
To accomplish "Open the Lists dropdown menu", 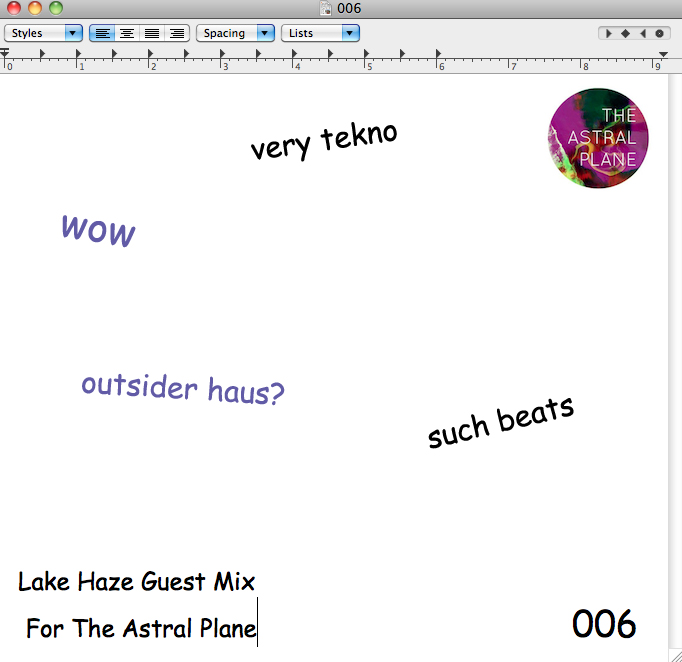I will click(320, 33).
